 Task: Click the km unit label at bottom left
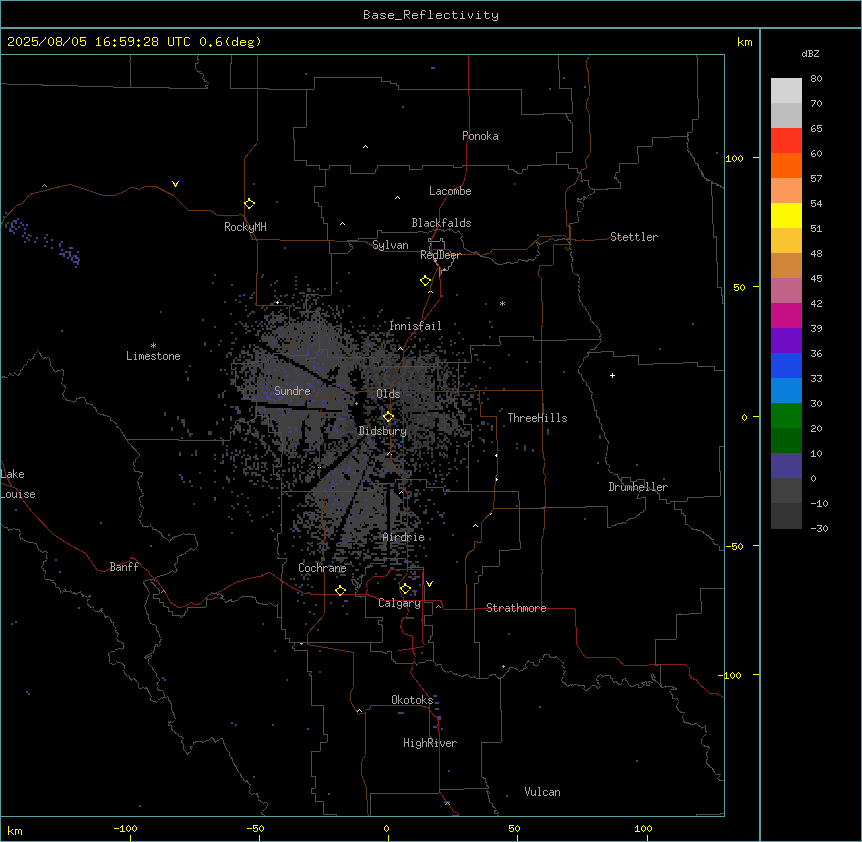click(x=14, y=830)
